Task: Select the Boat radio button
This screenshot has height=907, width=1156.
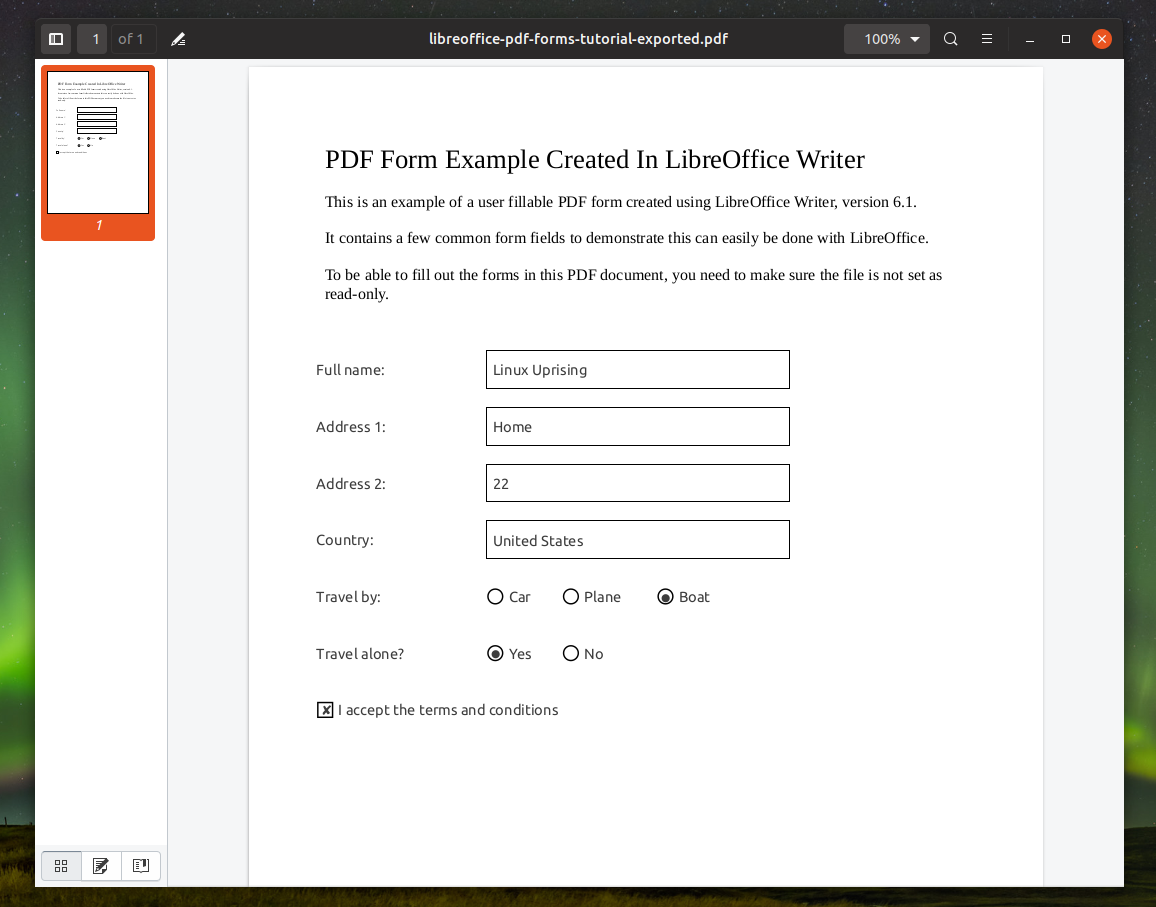Action: pos(665,596)
